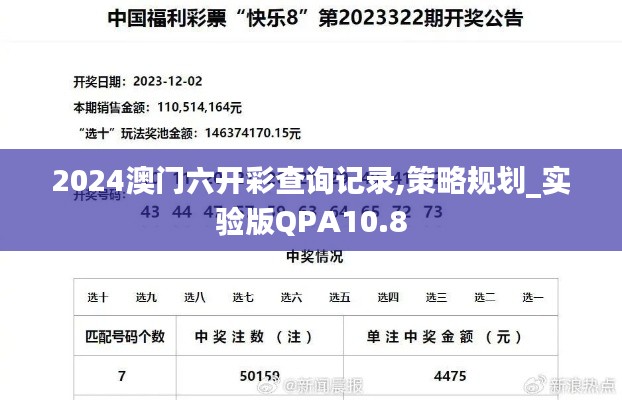Select the '选二' tab in the table

tap(485, 297)
